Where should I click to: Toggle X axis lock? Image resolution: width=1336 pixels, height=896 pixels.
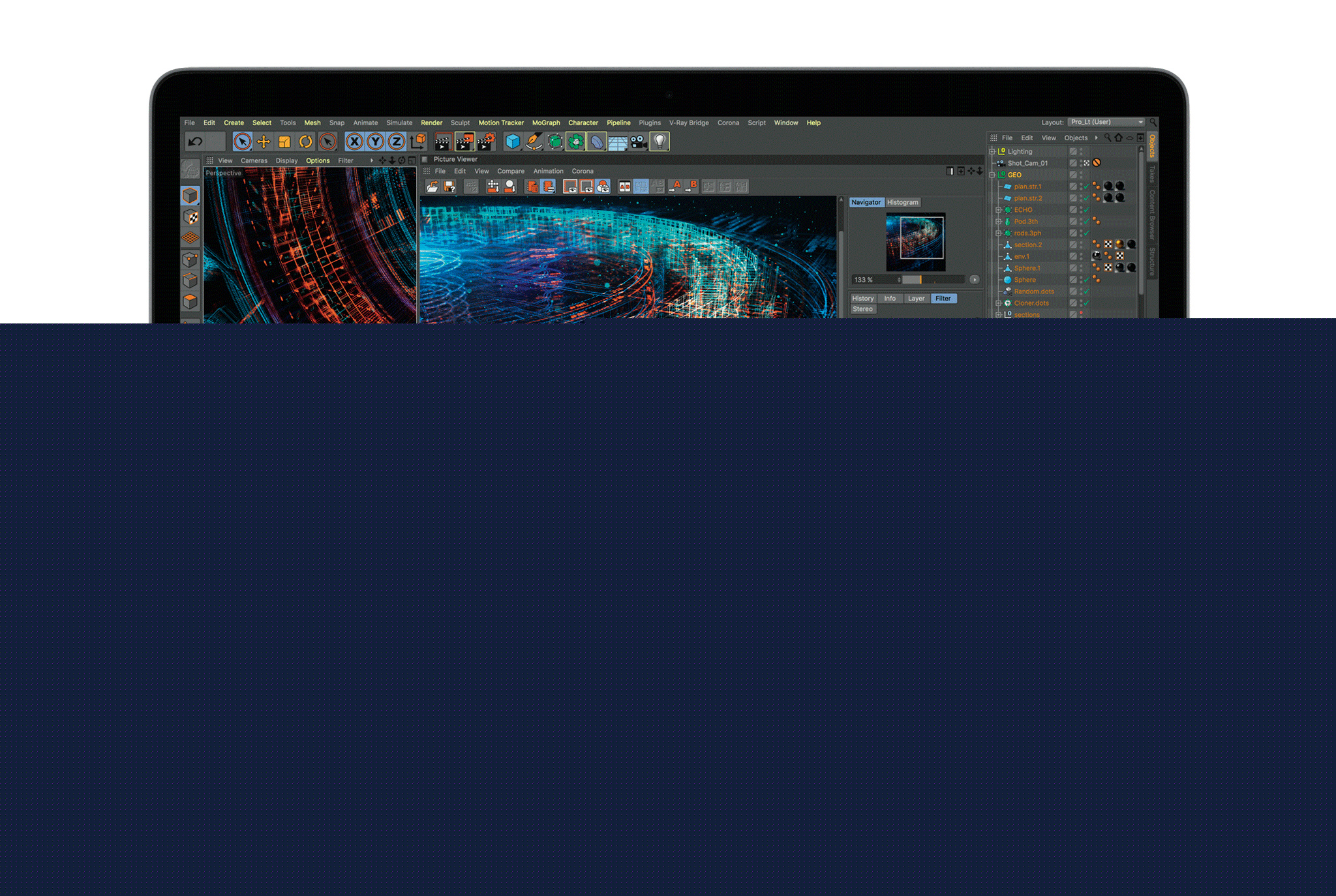pos(354,142)
